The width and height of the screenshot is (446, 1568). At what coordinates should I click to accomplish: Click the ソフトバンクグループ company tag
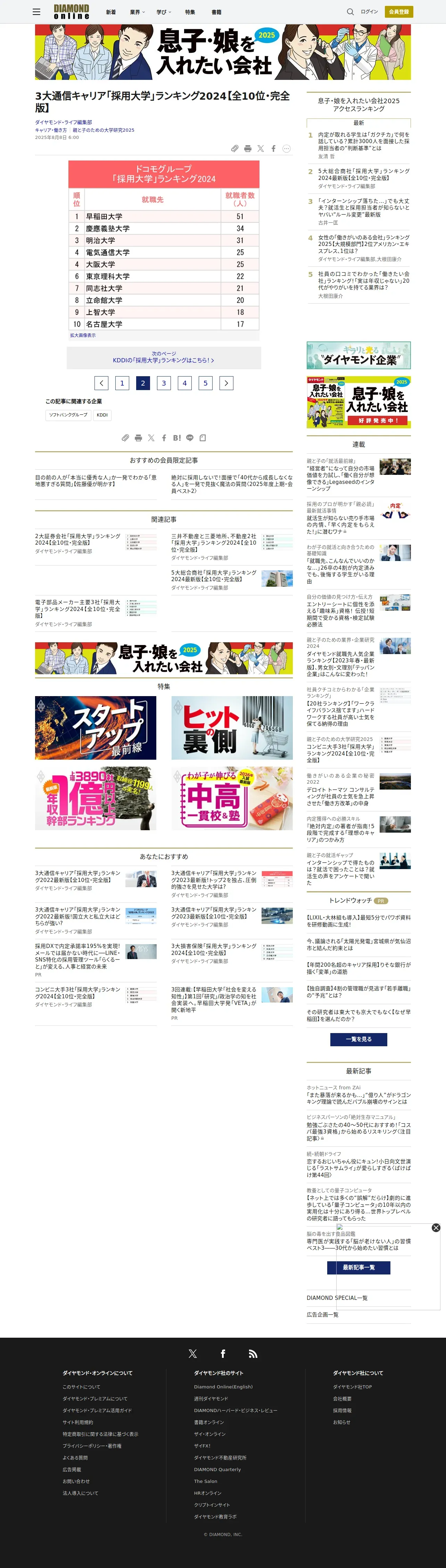[x=68, y=415]
